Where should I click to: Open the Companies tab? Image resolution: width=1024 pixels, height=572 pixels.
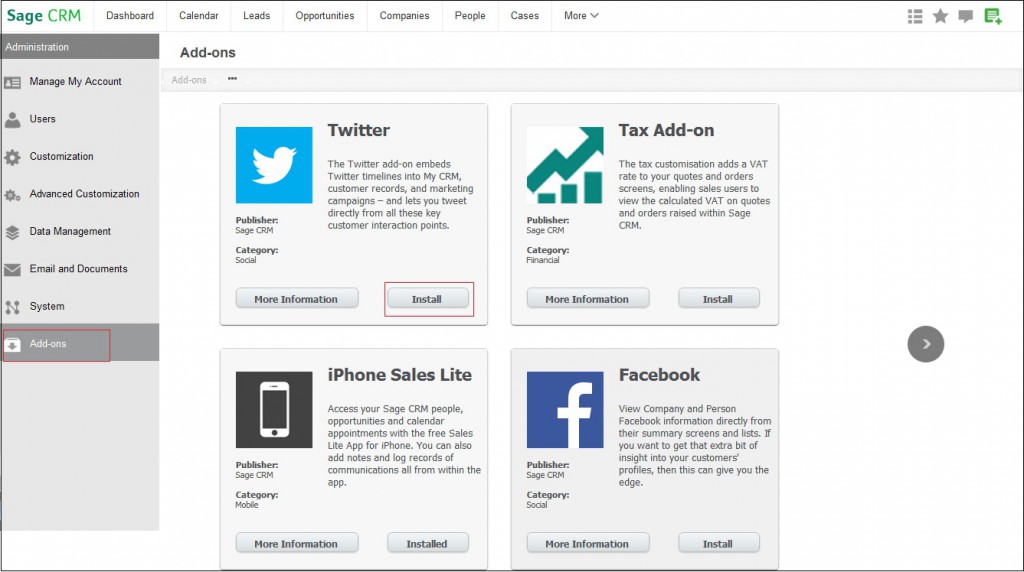(x=404, y=16)
